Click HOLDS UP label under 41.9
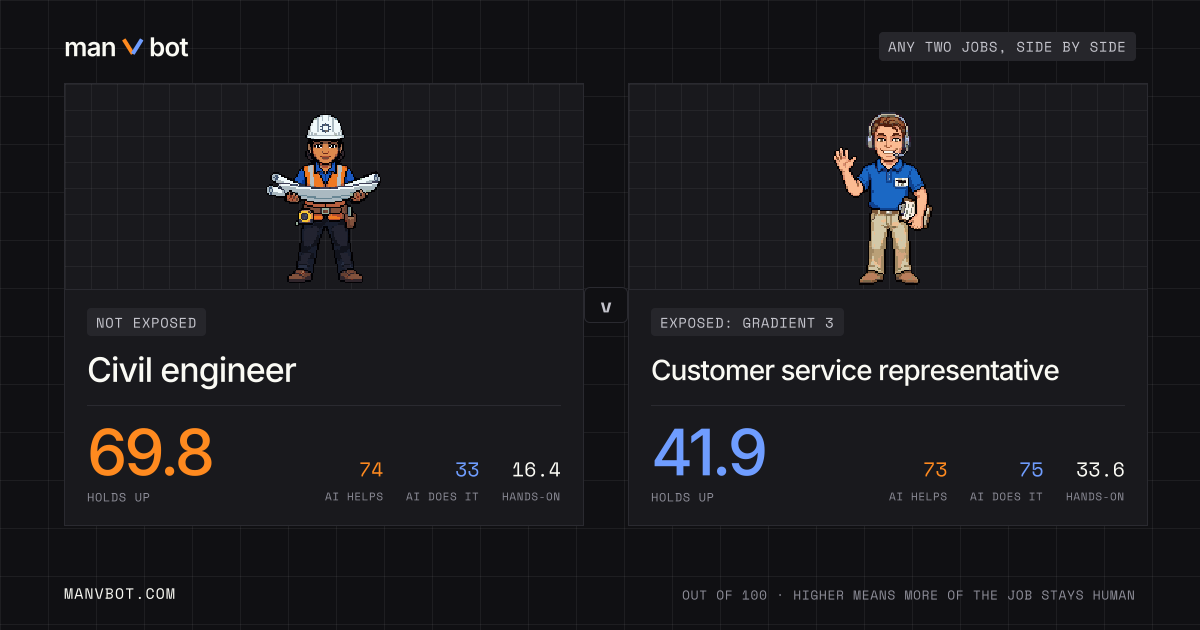 (x=683, y=497)
